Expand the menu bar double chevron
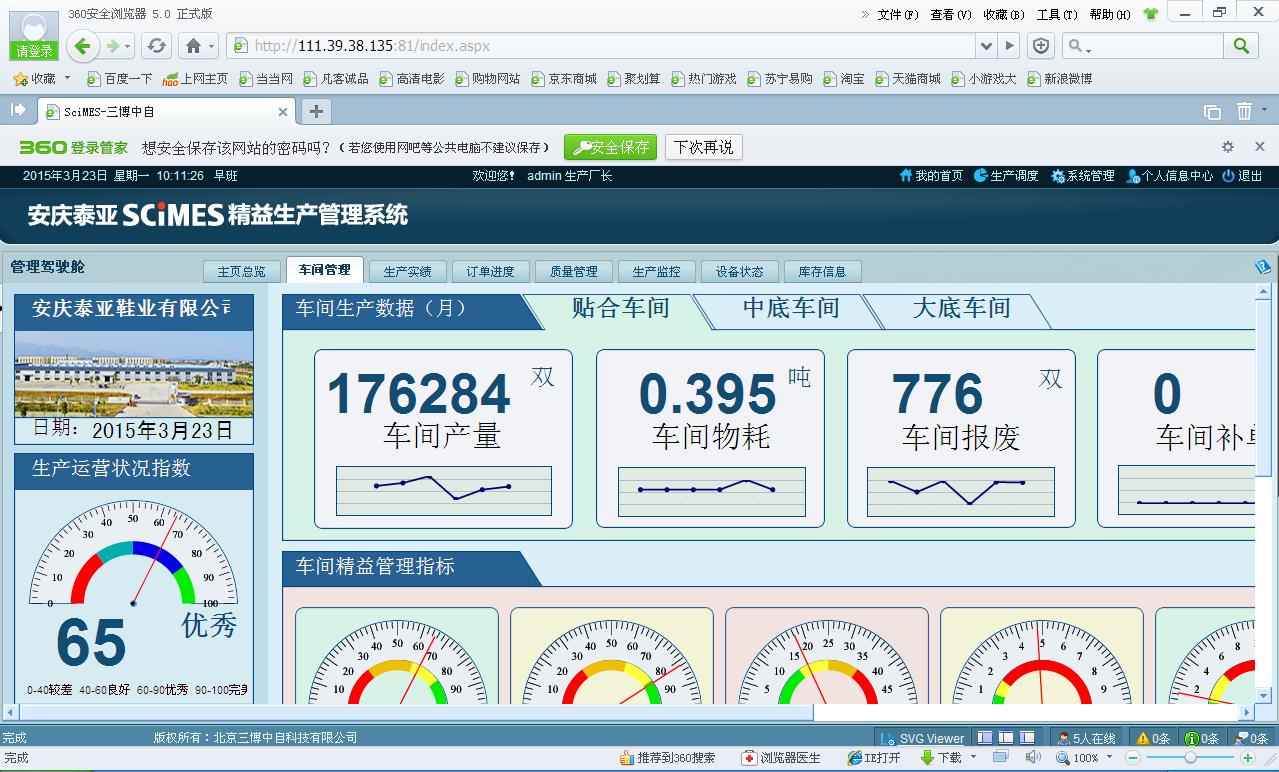 coord(865,14)
